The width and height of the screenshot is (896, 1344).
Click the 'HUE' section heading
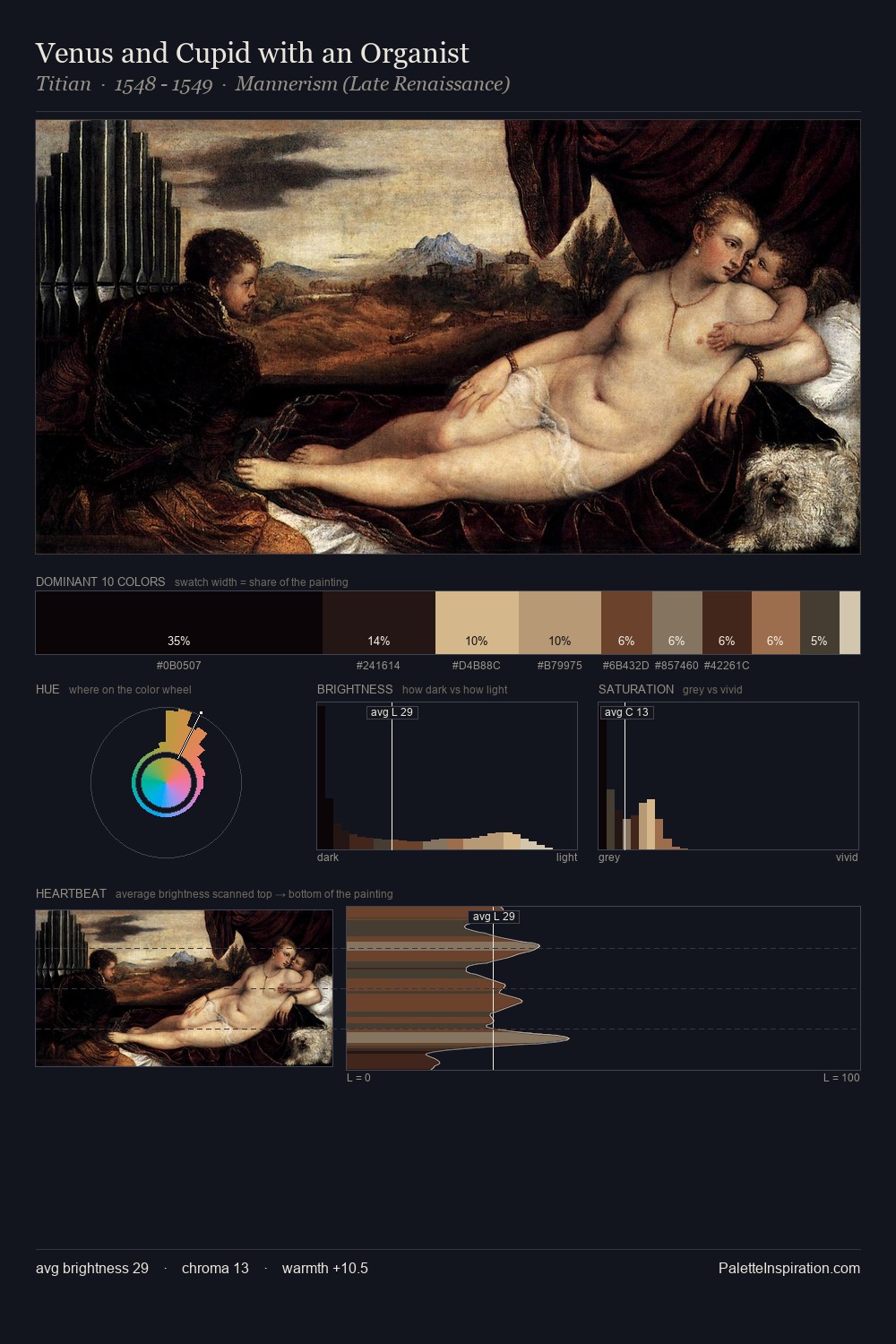click(x=47, y=689)
